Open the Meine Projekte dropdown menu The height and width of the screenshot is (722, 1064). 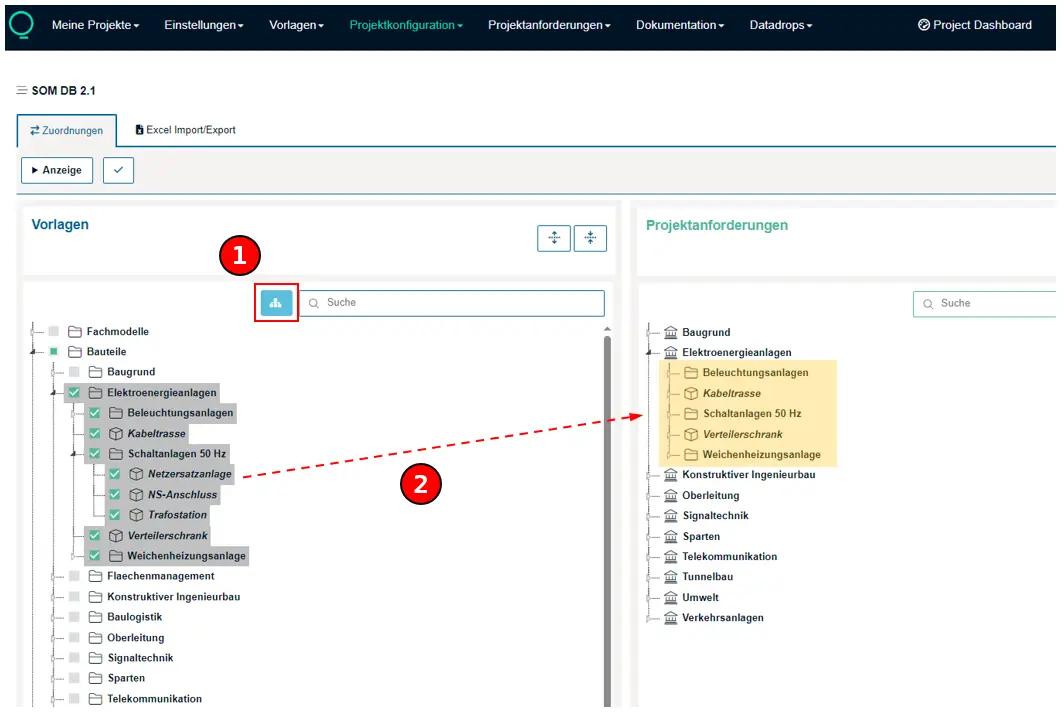tap(95, 25)
